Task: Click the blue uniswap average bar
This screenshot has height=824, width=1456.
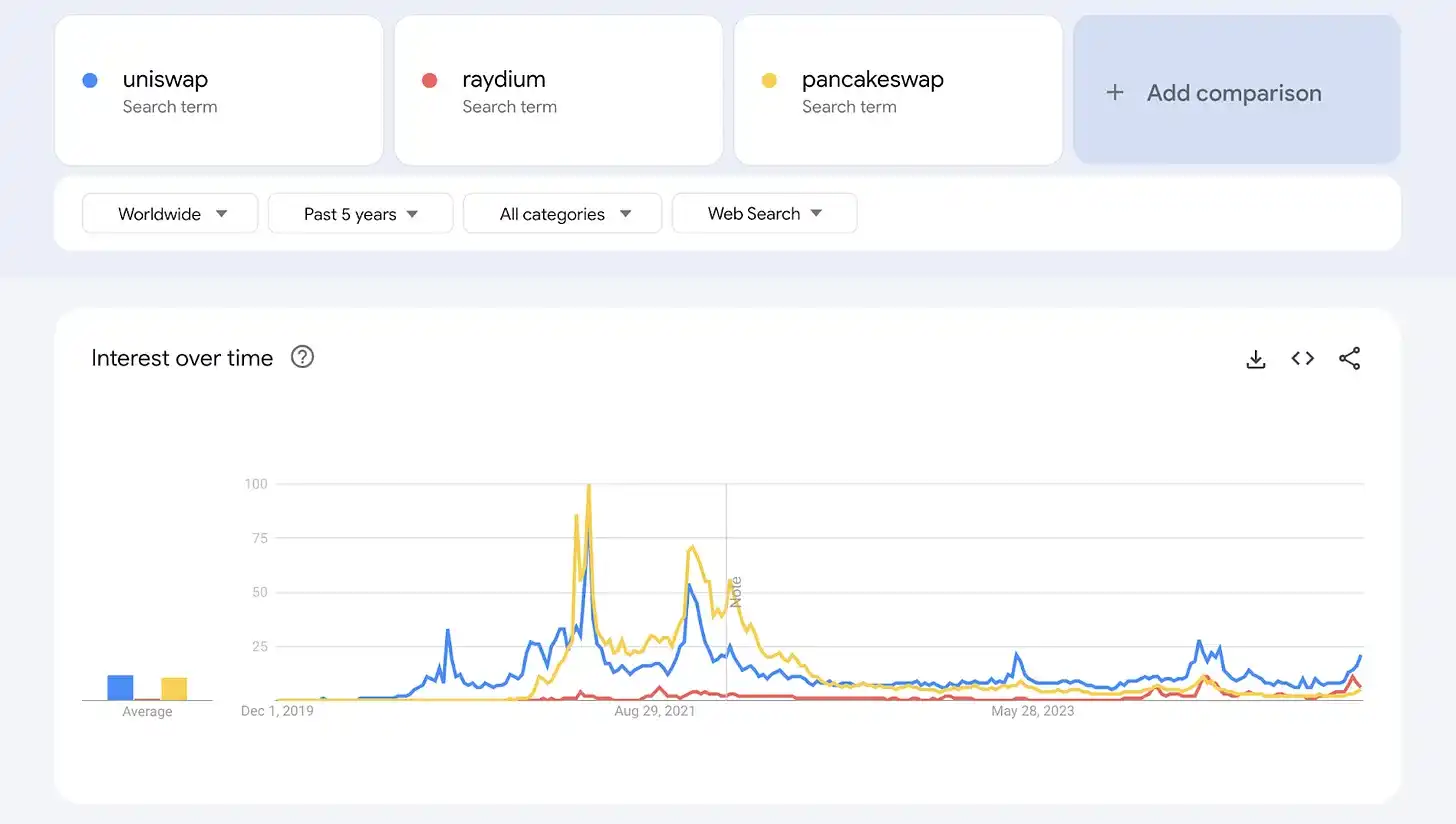Action: tap(120, 688)
